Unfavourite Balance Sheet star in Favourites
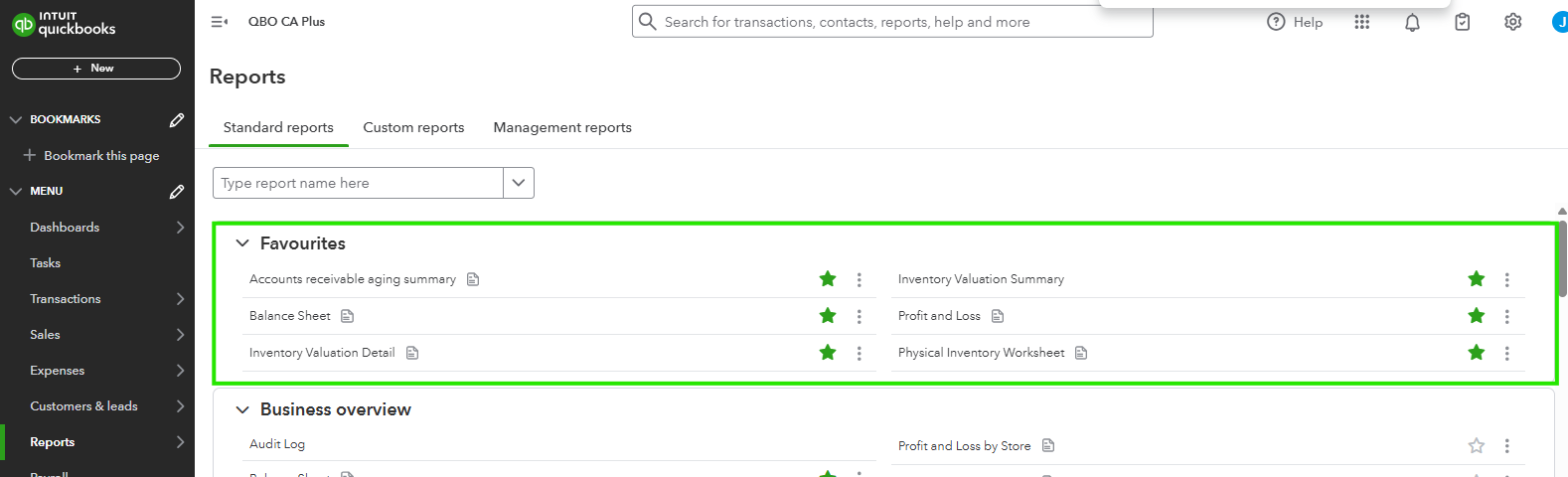 828,316
